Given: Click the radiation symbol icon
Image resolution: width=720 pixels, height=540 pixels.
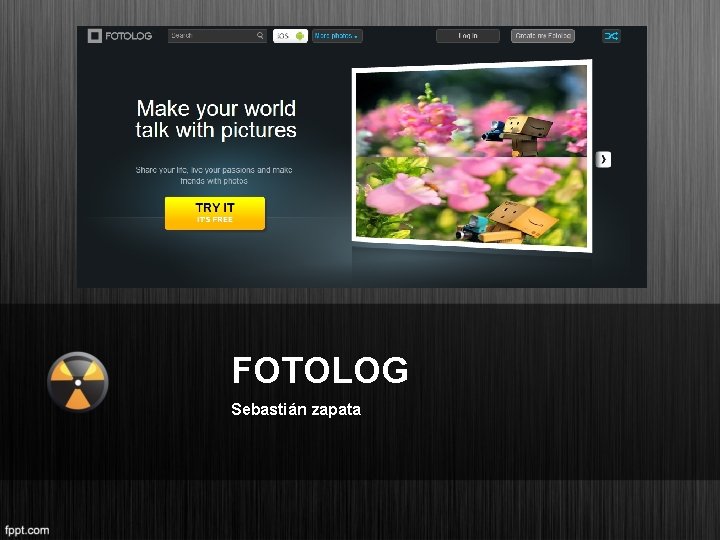Looking at the screenshot, I should pyautogui.click(x=78, y=382).
